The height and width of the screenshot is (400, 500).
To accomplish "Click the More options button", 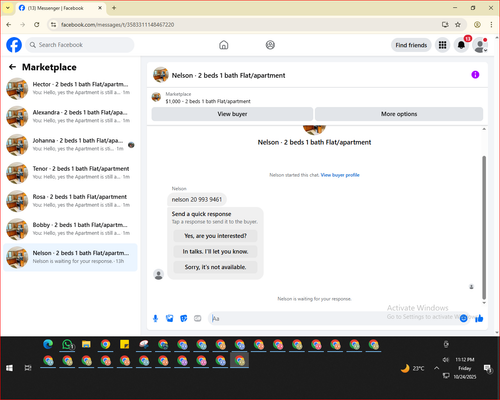I will [399, 114].
